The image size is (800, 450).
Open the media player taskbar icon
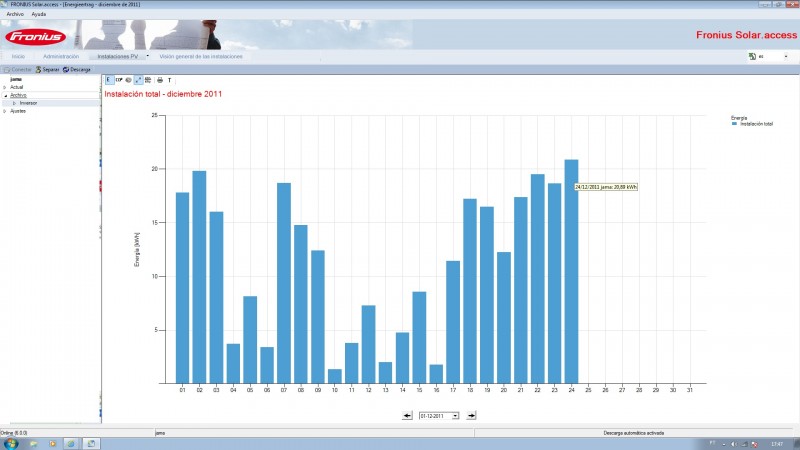pos(52,444)
